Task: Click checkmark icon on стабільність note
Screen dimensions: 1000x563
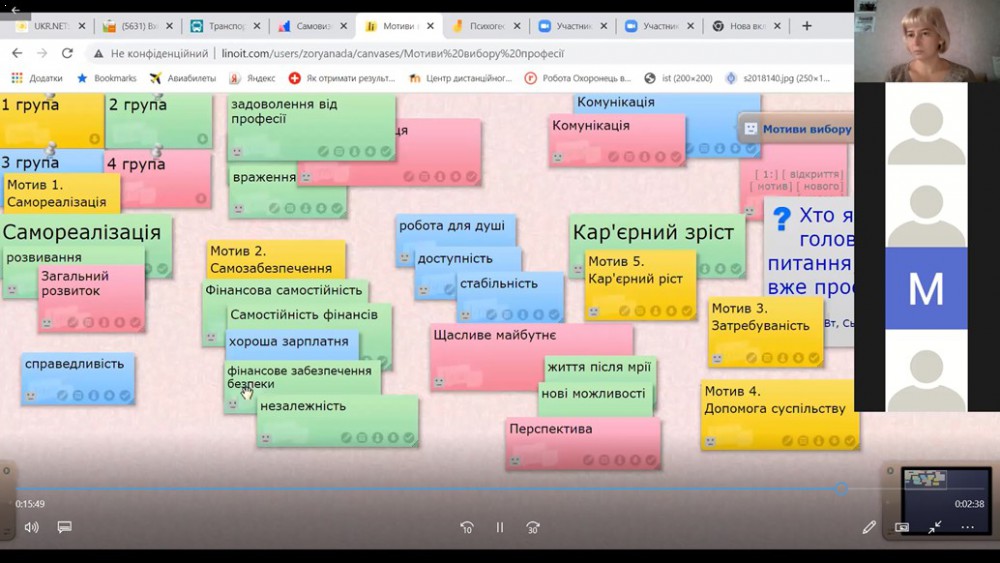Action: [554, 314]
